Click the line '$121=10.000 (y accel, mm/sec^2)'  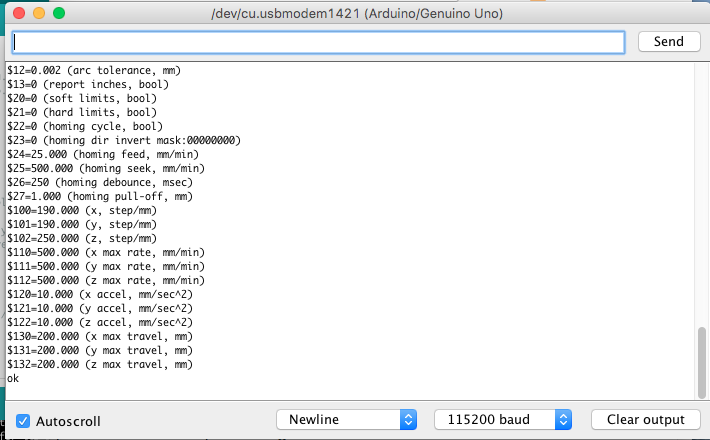pos(100,309)
